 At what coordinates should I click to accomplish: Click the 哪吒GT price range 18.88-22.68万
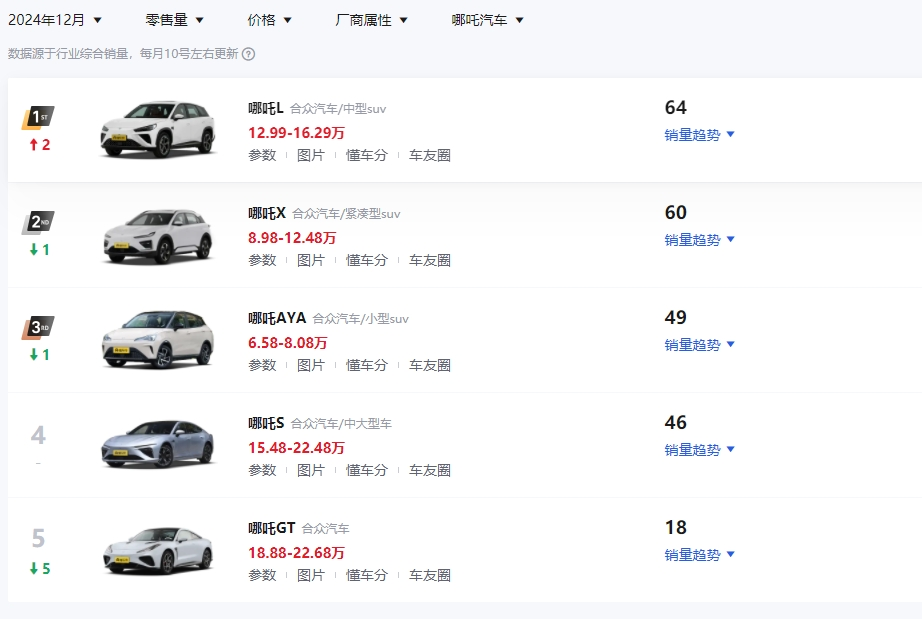tap(296, 553)
